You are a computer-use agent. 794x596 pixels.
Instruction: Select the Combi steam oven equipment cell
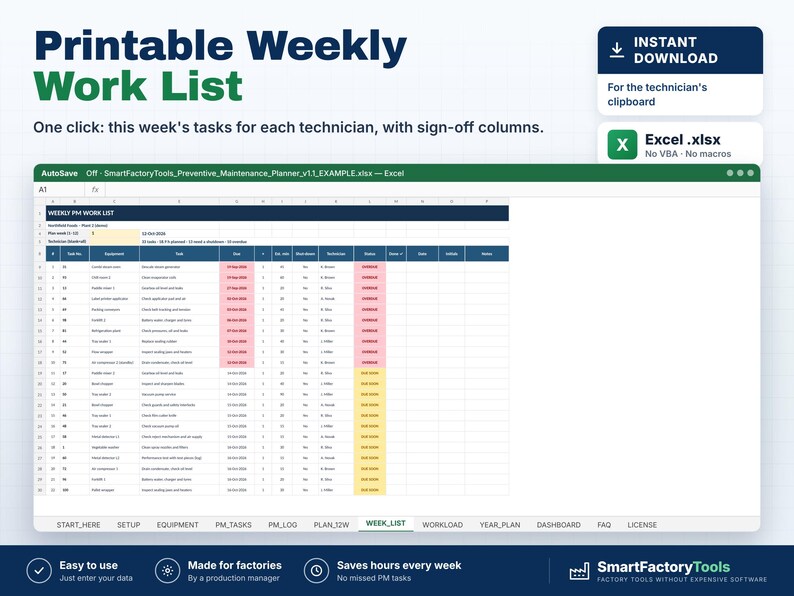coord(114,267)
